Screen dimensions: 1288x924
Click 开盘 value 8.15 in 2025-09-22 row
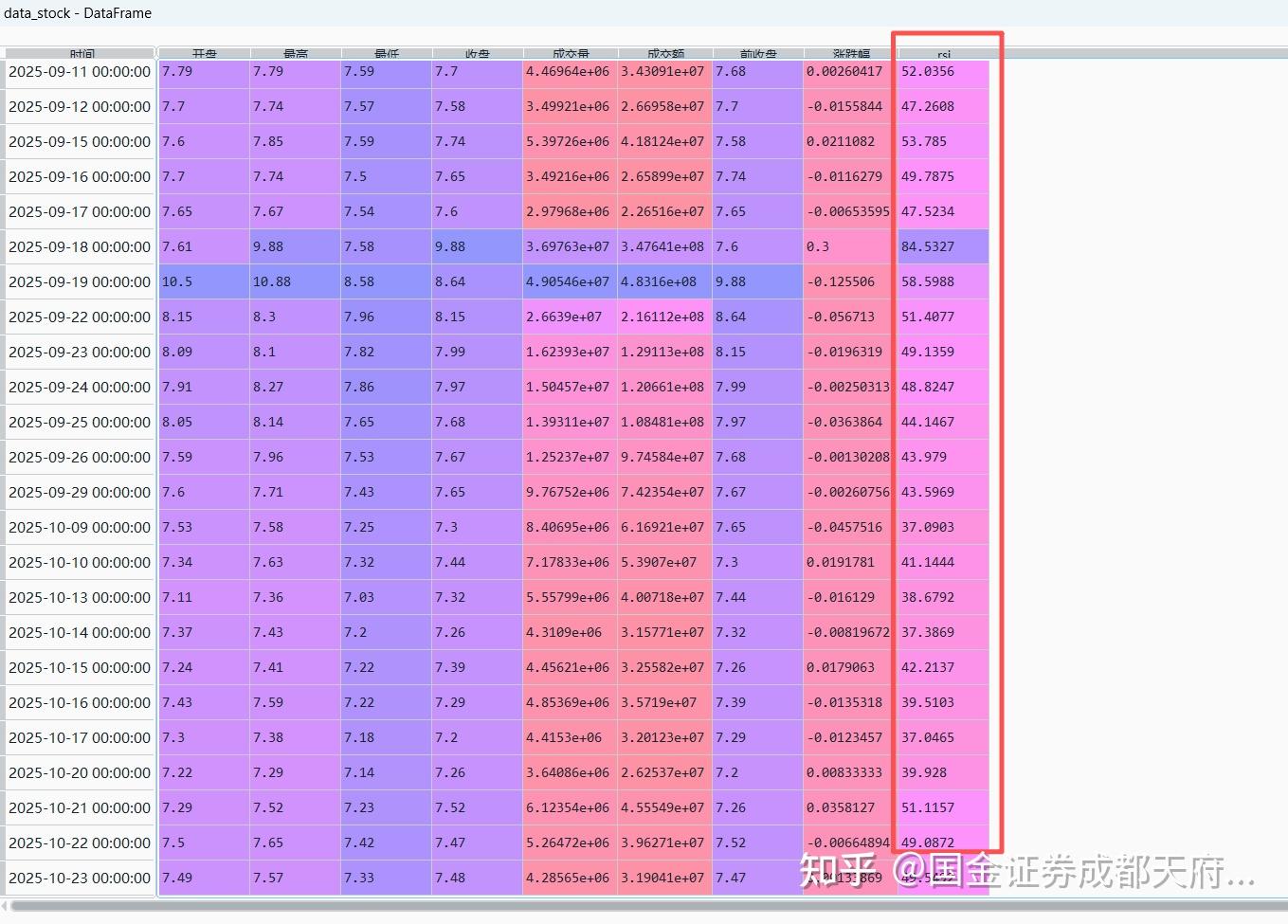coord(204,317)
